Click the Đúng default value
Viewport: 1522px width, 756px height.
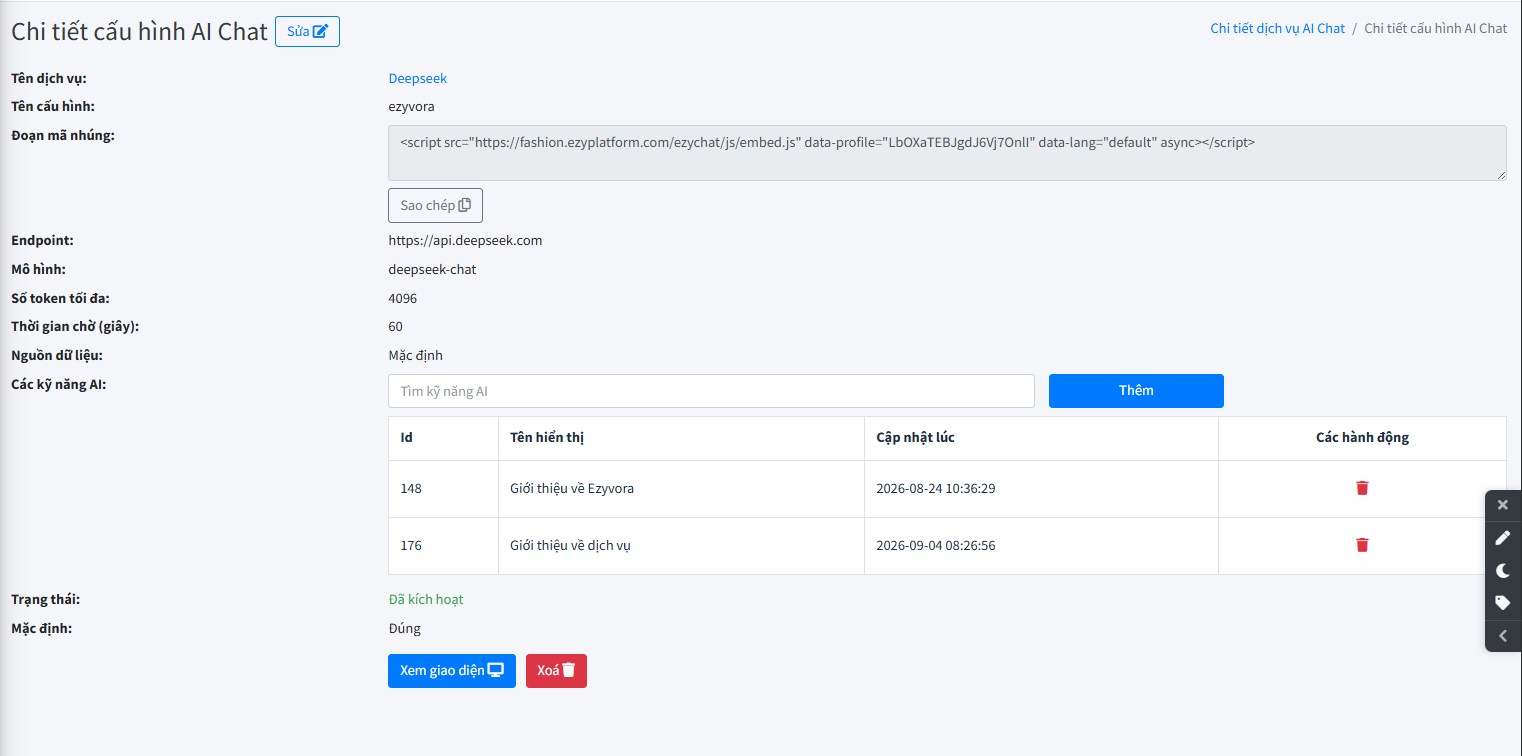[405, 628]
